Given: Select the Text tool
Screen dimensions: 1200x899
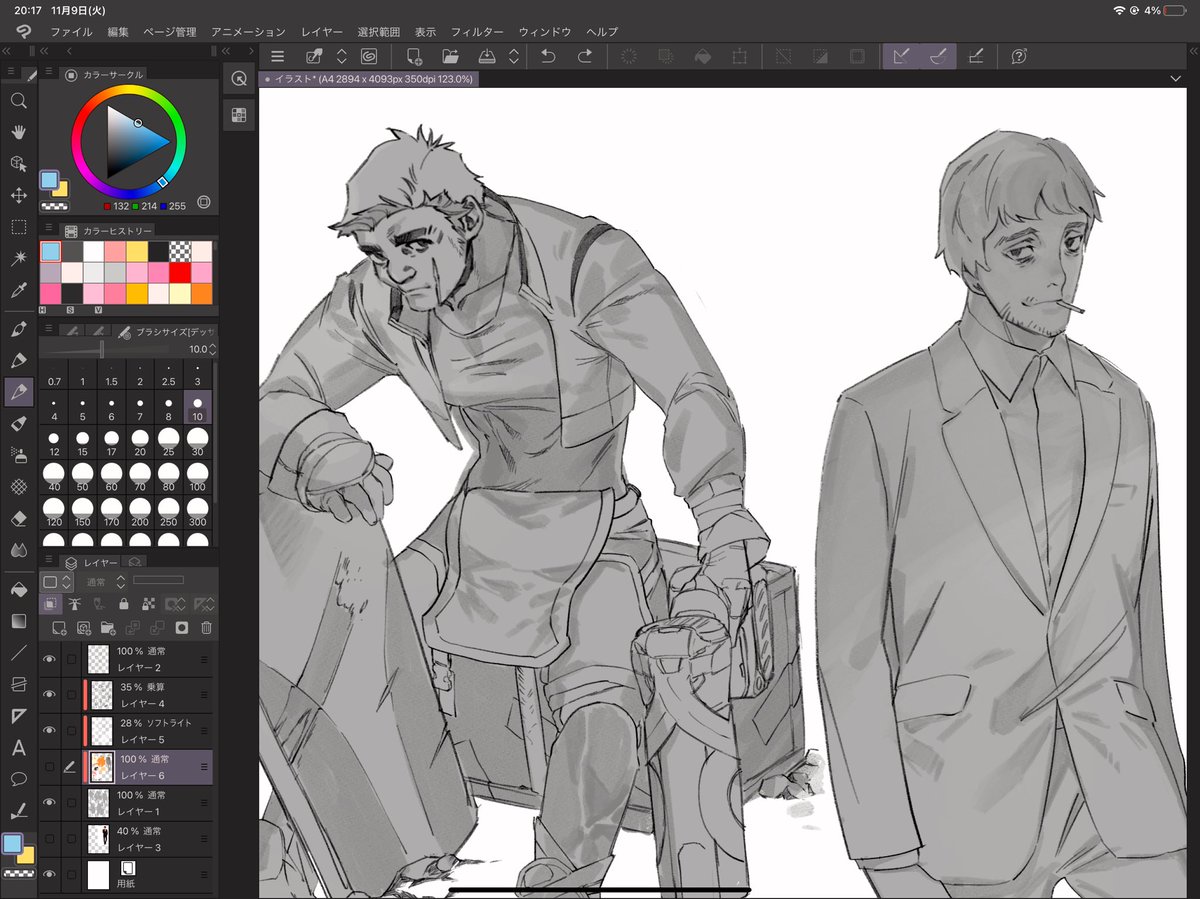Looking at the screenshot, I should coord(18,747).
